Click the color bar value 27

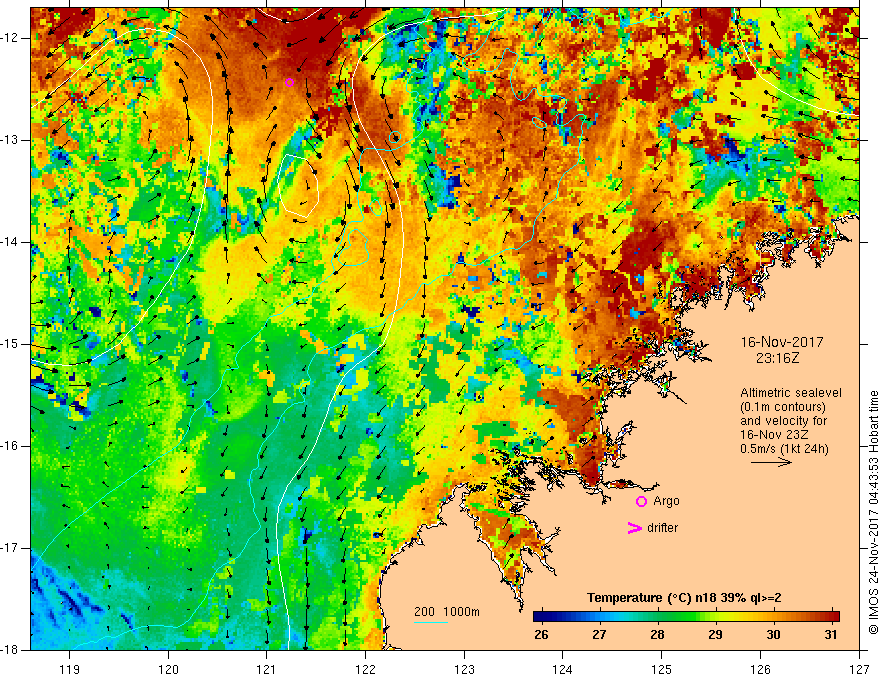tap(599, 635)
